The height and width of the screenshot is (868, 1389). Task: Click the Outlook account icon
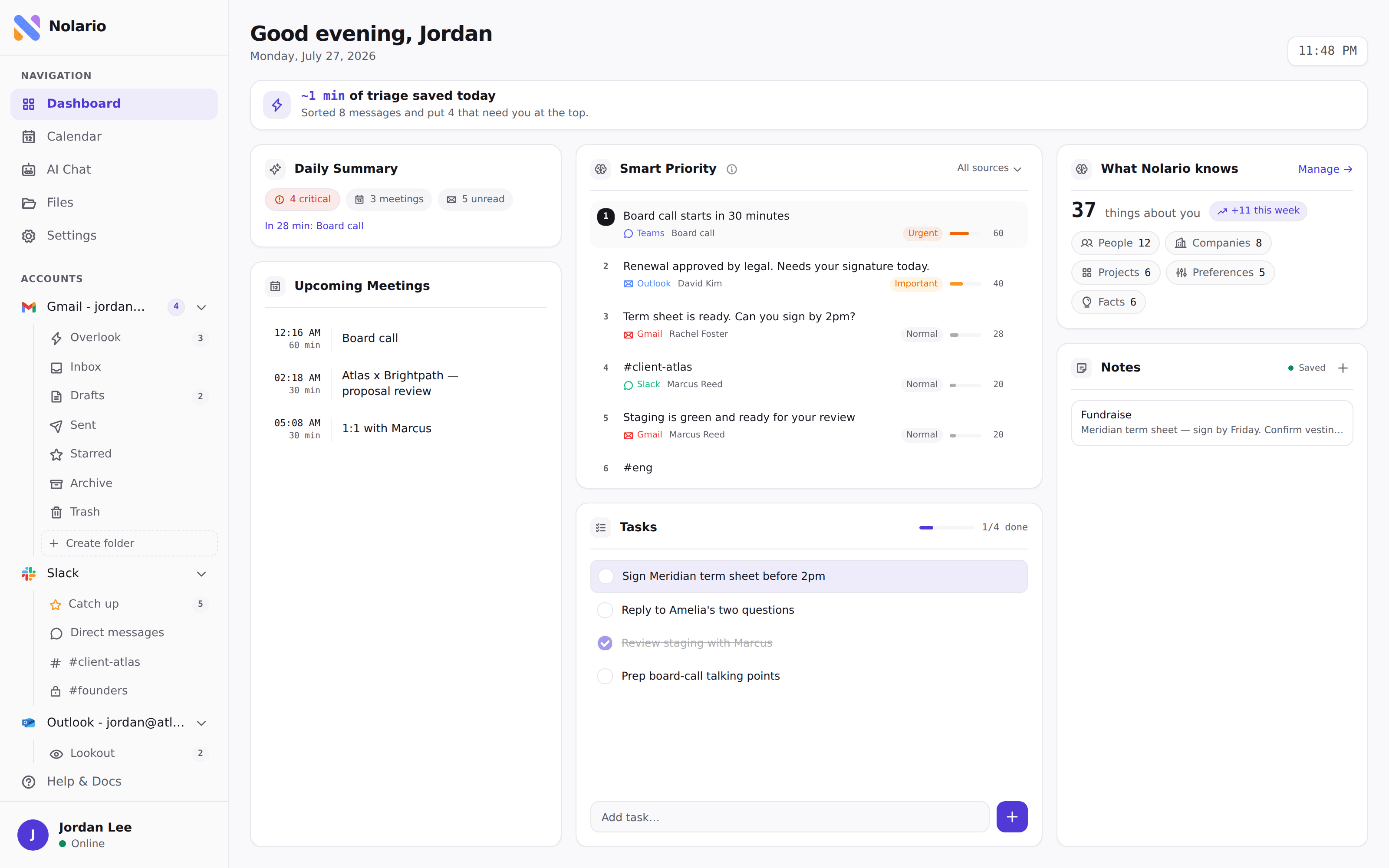[x=29, y=723]
